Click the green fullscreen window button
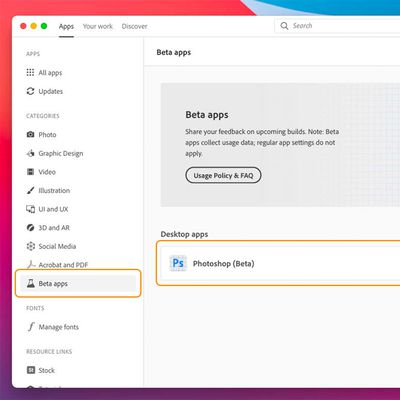 point(44,26)
